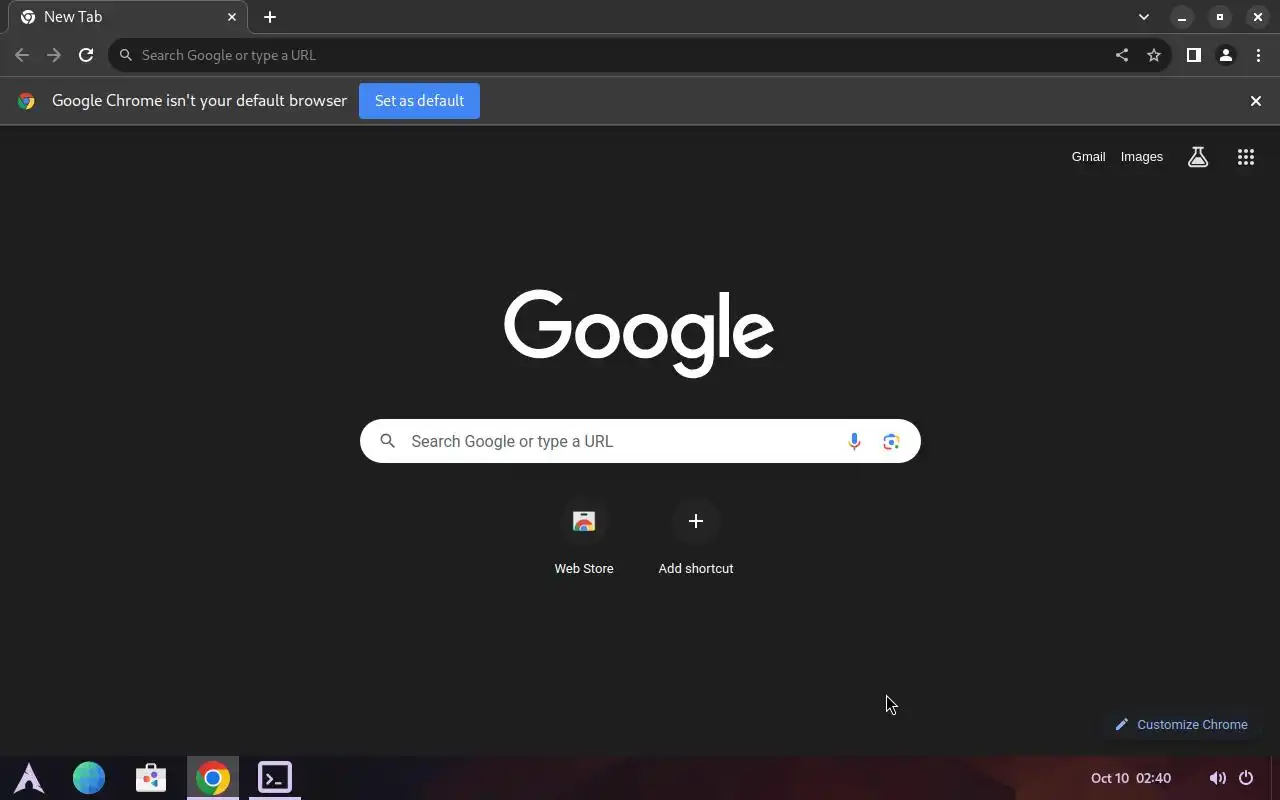Reload the page with the refresh icon
The height and width of the screenshot is (800, 1280).
(86, 55)
